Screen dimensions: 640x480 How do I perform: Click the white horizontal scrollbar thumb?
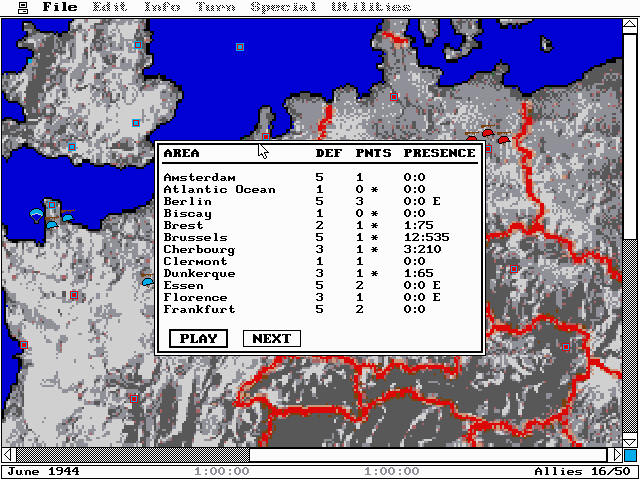click(428, 455)
